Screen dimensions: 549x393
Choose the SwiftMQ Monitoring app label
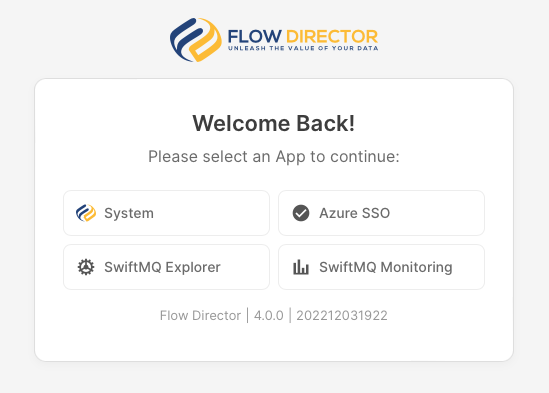[386, 267]
